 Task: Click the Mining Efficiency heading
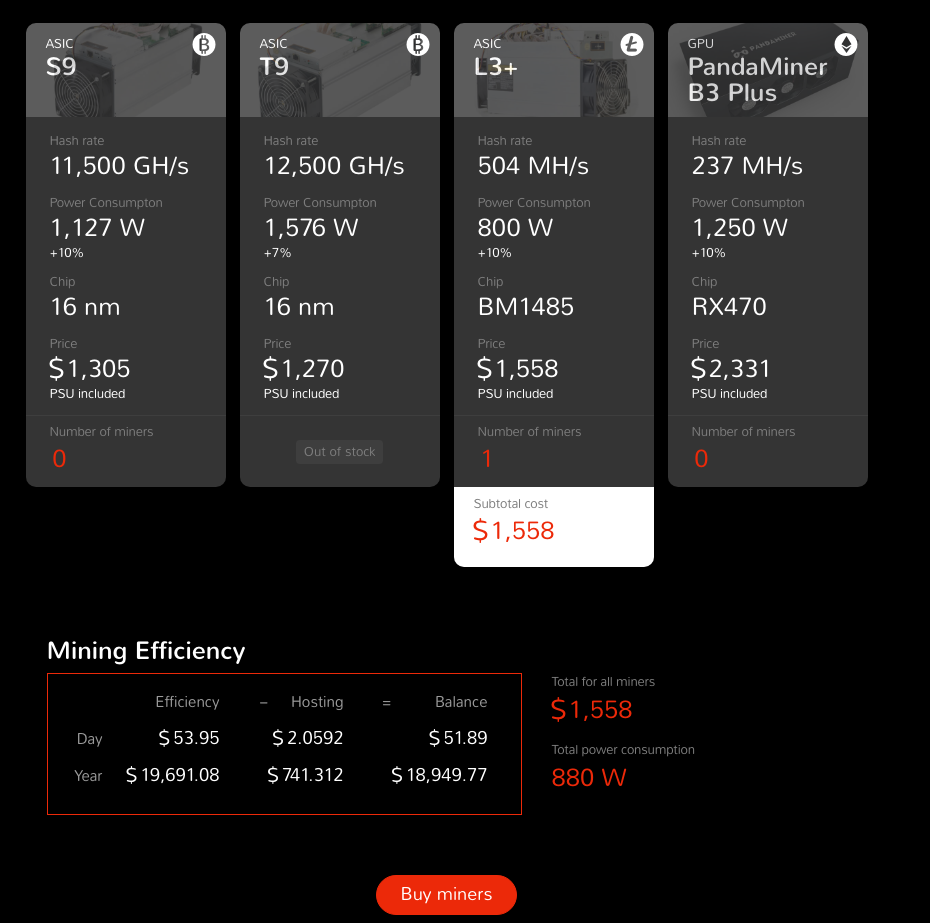(146, 651)
